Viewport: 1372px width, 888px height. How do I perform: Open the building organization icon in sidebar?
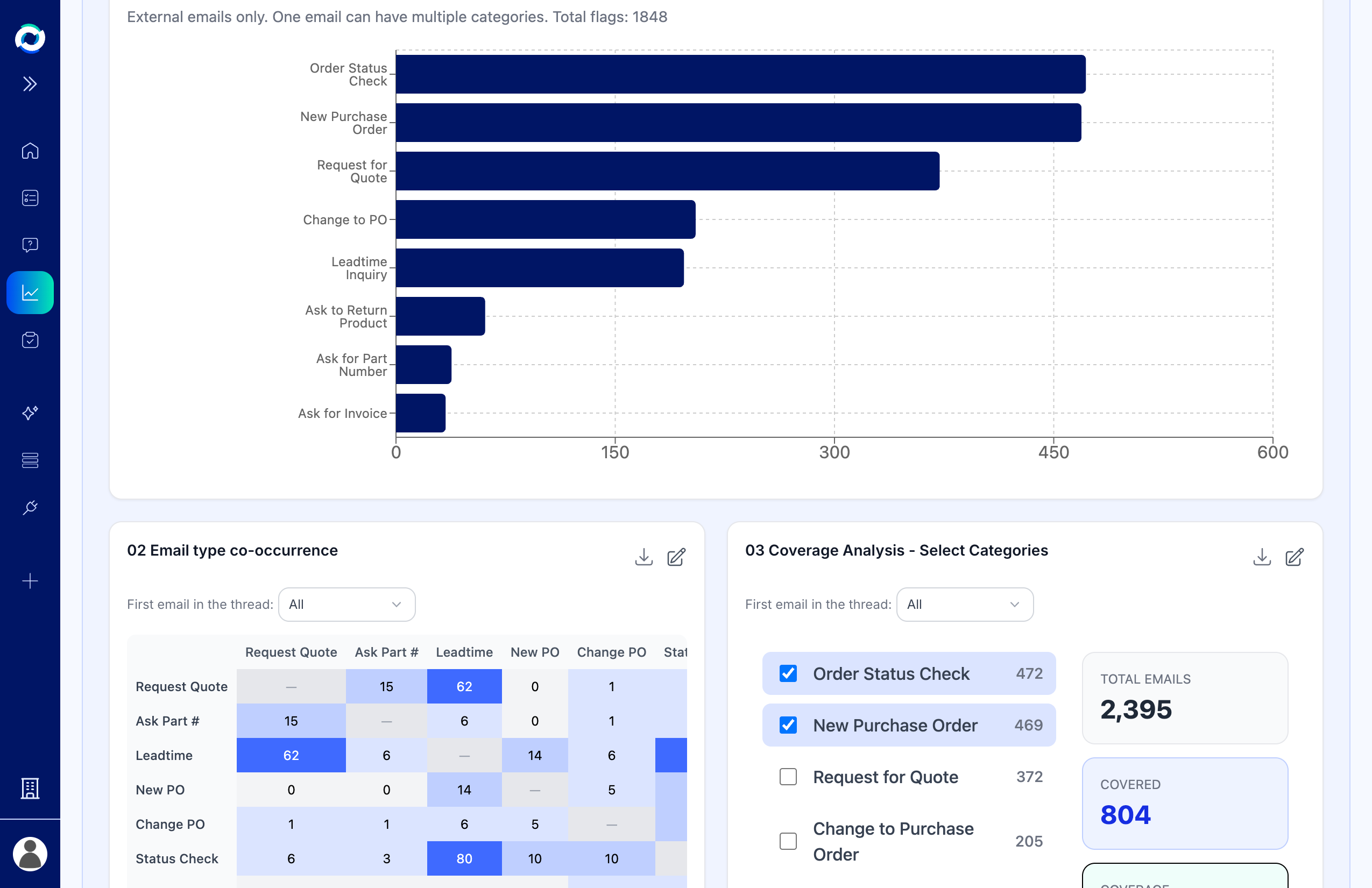(30, 788)
